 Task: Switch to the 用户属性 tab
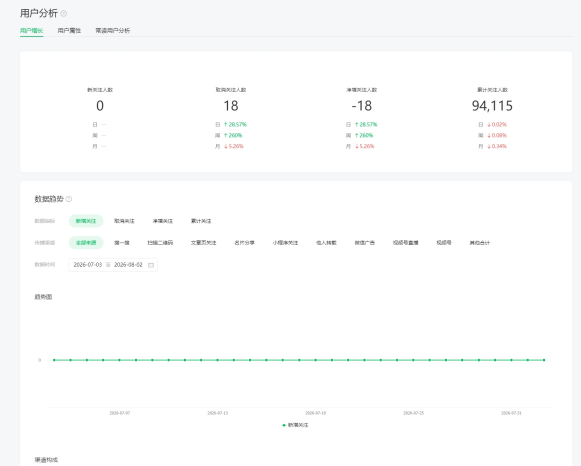click(69, 30)
